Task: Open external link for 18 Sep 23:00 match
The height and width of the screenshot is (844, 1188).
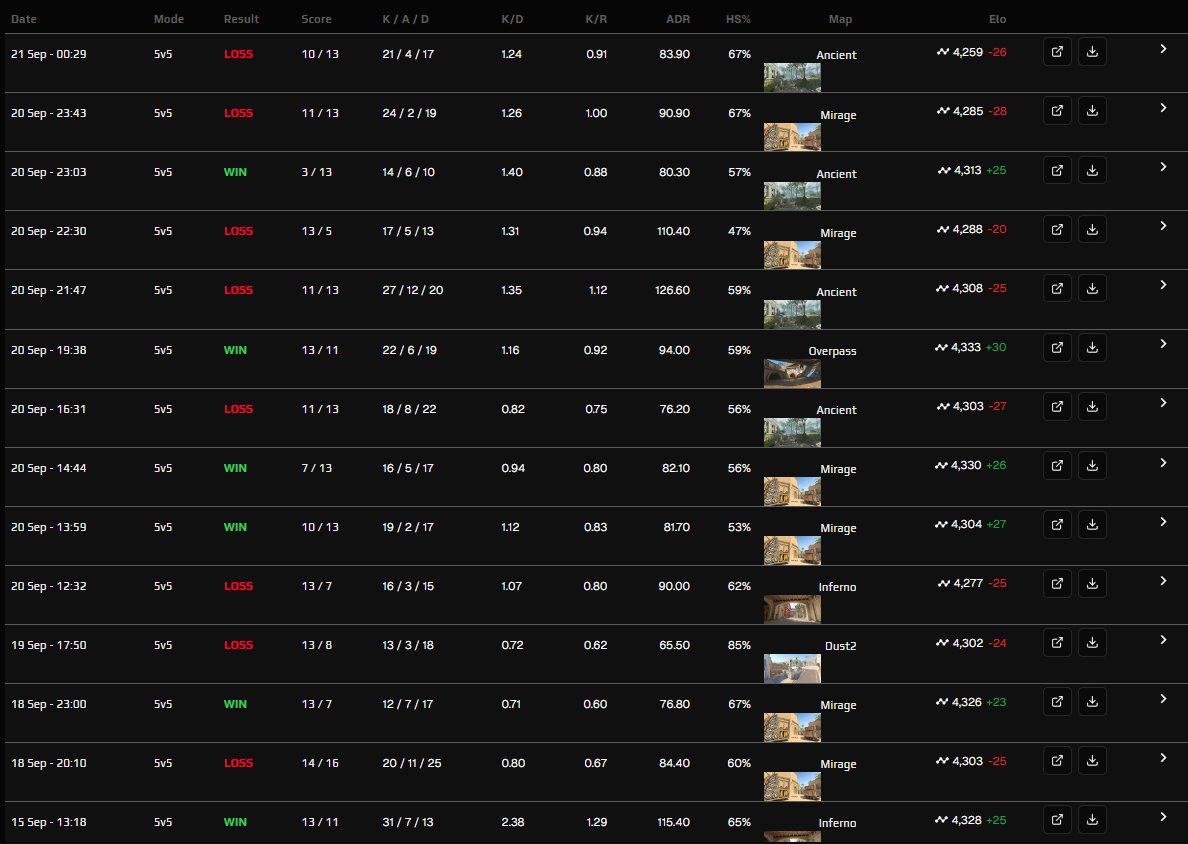Action: (1057, 702)
